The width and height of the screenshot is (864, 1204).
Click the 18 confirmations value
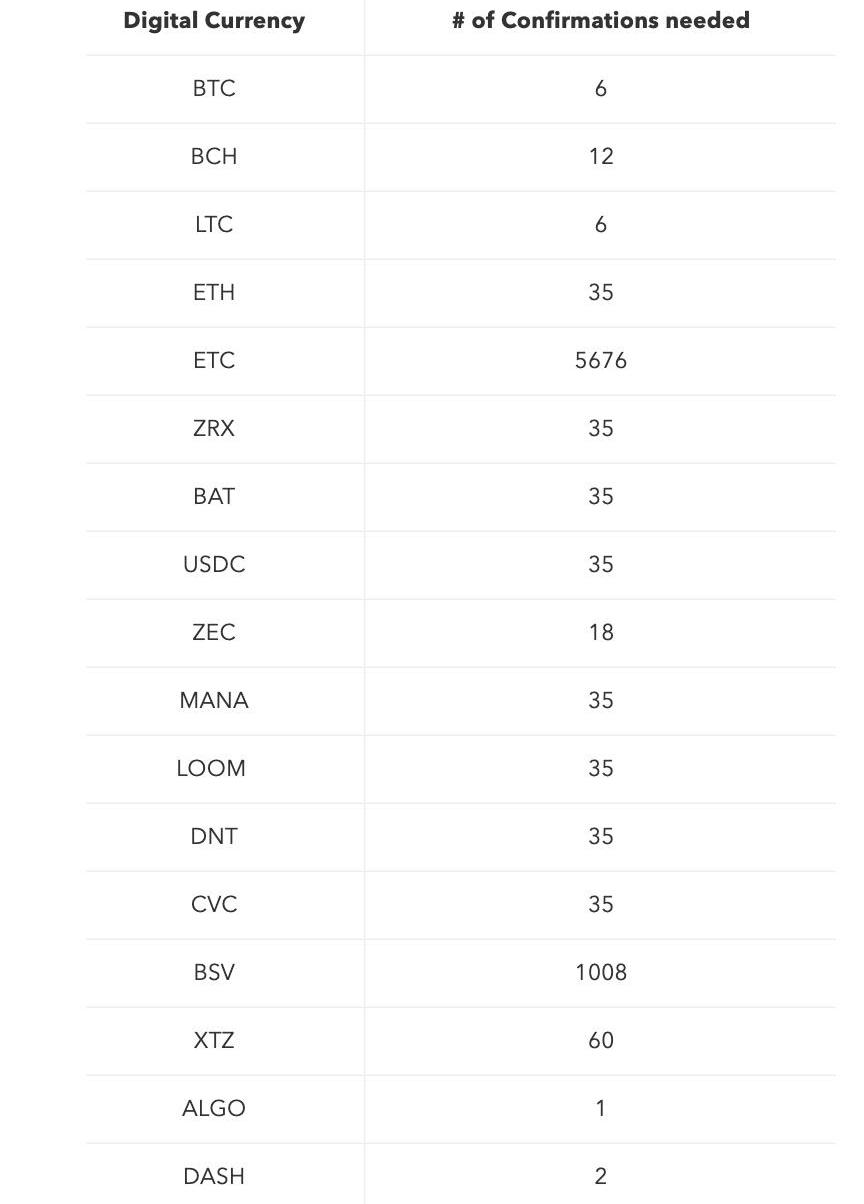tap(601, 633)
